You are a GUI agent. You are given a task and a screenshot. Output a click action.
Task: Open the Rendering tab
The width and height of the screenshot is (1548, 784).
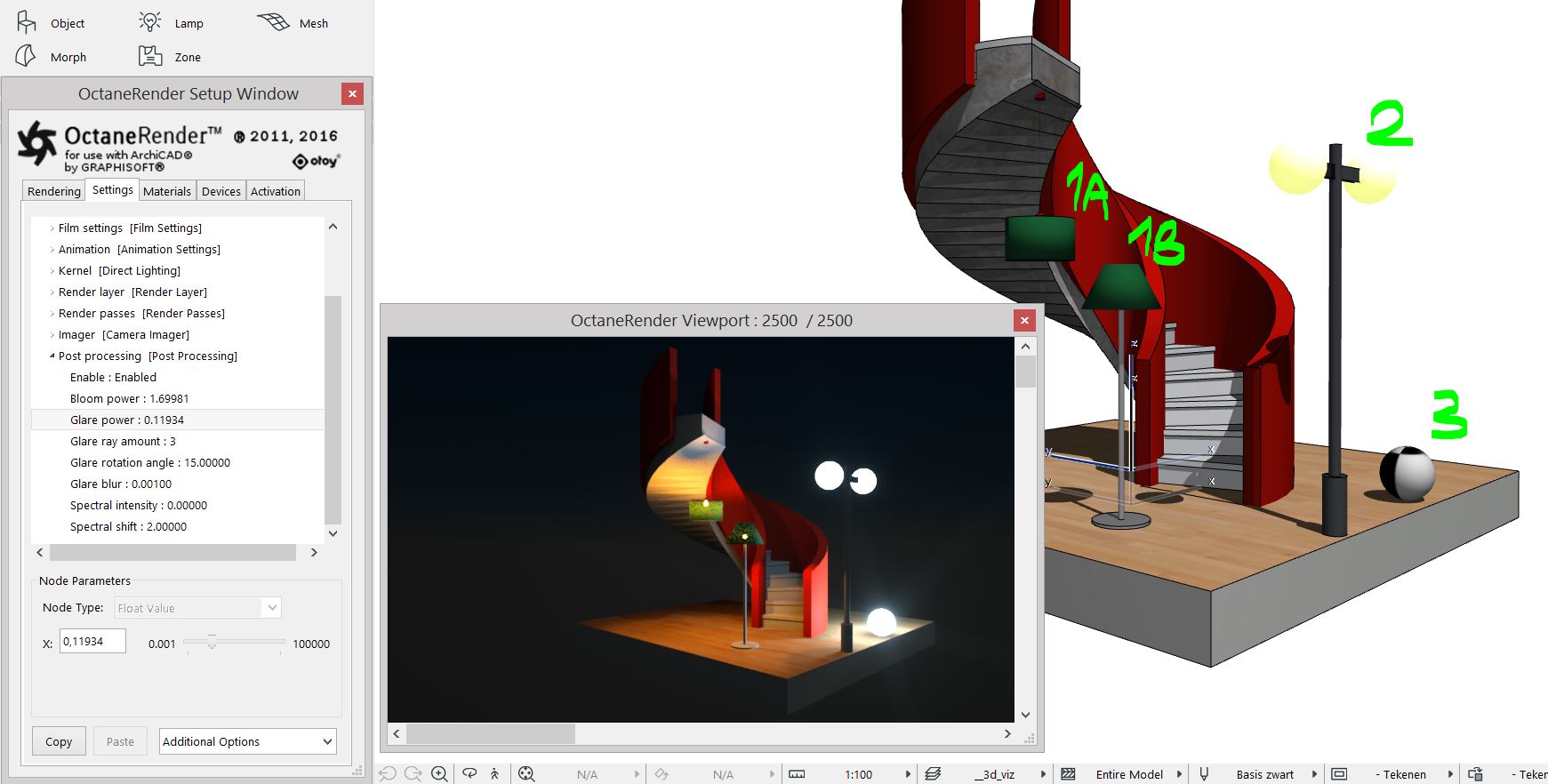click(x=53, y=191)
